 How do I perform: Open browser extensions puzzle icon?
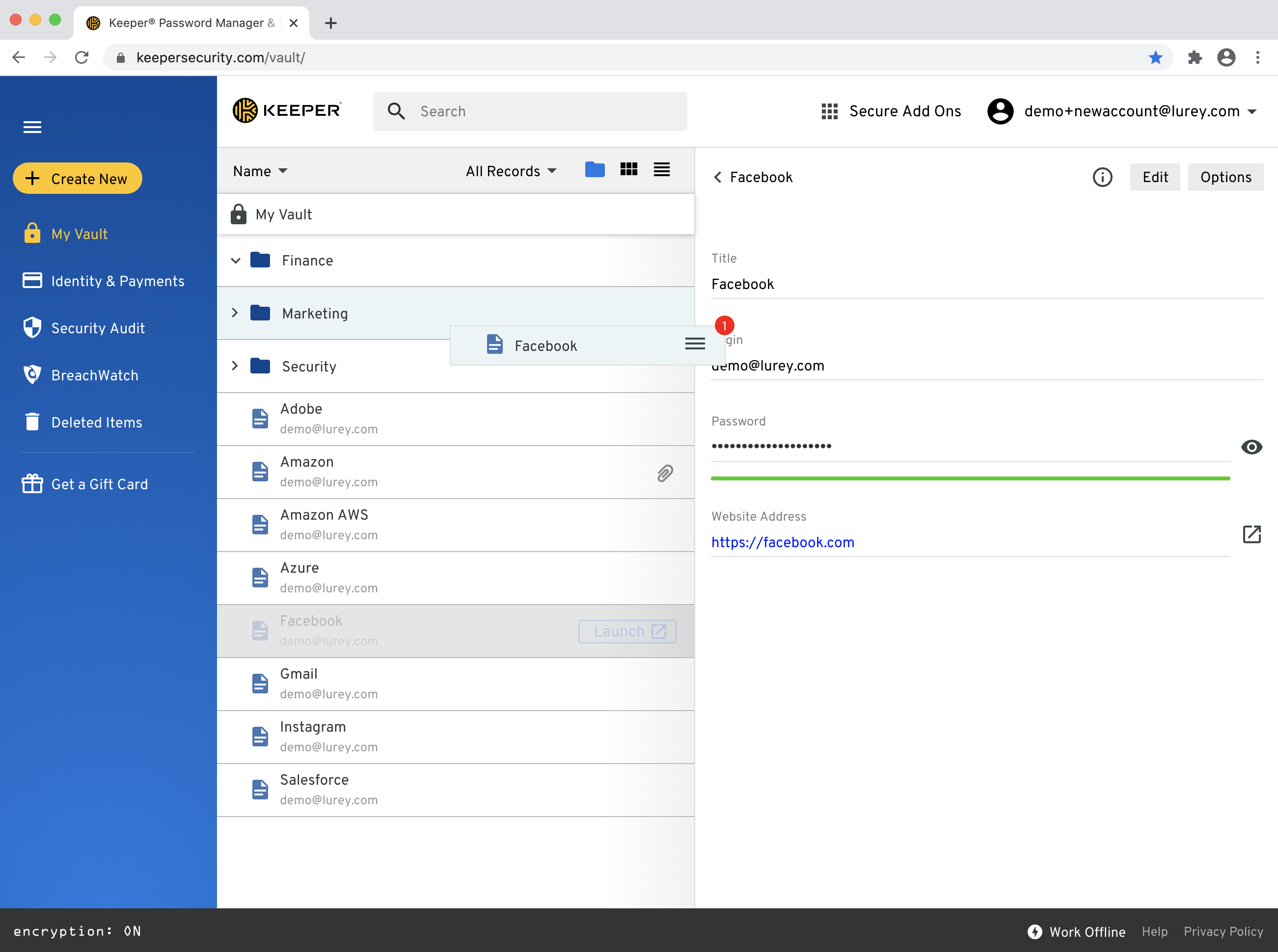point(1195,57)
